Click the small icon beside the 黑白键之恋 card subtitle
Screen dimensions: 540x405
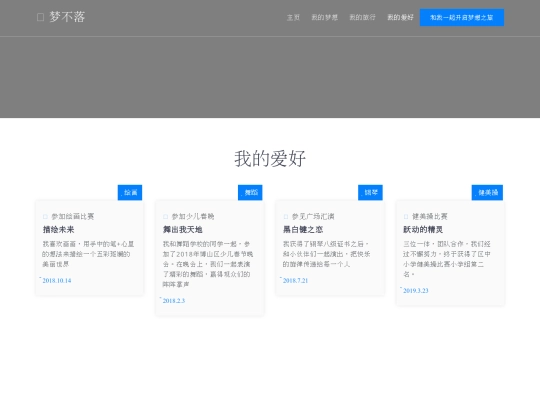point(285,217)
